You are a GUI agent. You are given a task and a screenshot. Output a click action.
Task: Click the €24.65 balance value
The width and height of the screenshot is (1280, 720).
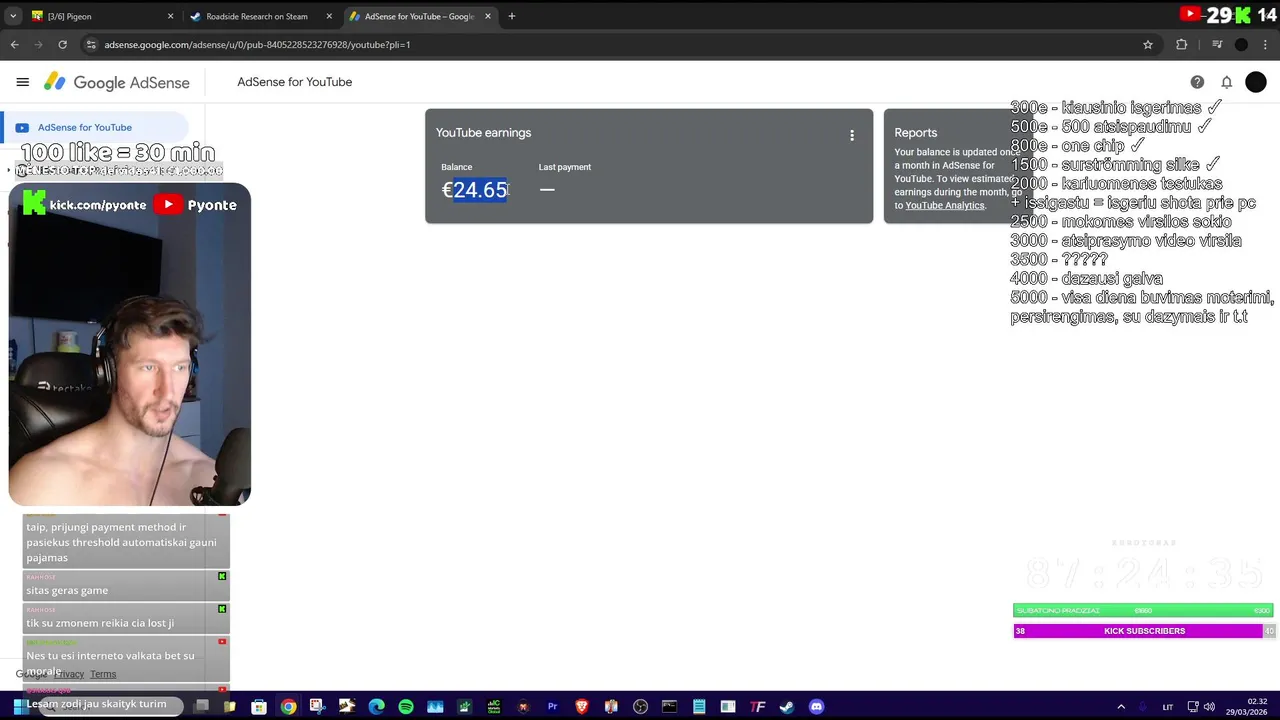(x=474, y=190)
